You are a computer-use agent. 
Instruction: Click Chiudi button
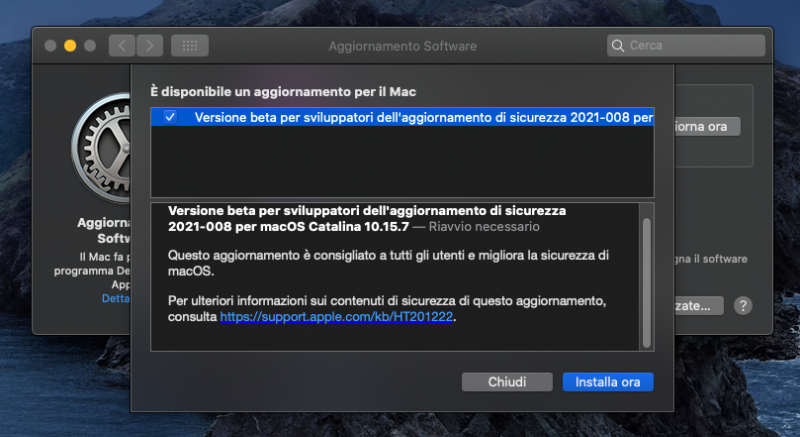[x=507, y=382]
